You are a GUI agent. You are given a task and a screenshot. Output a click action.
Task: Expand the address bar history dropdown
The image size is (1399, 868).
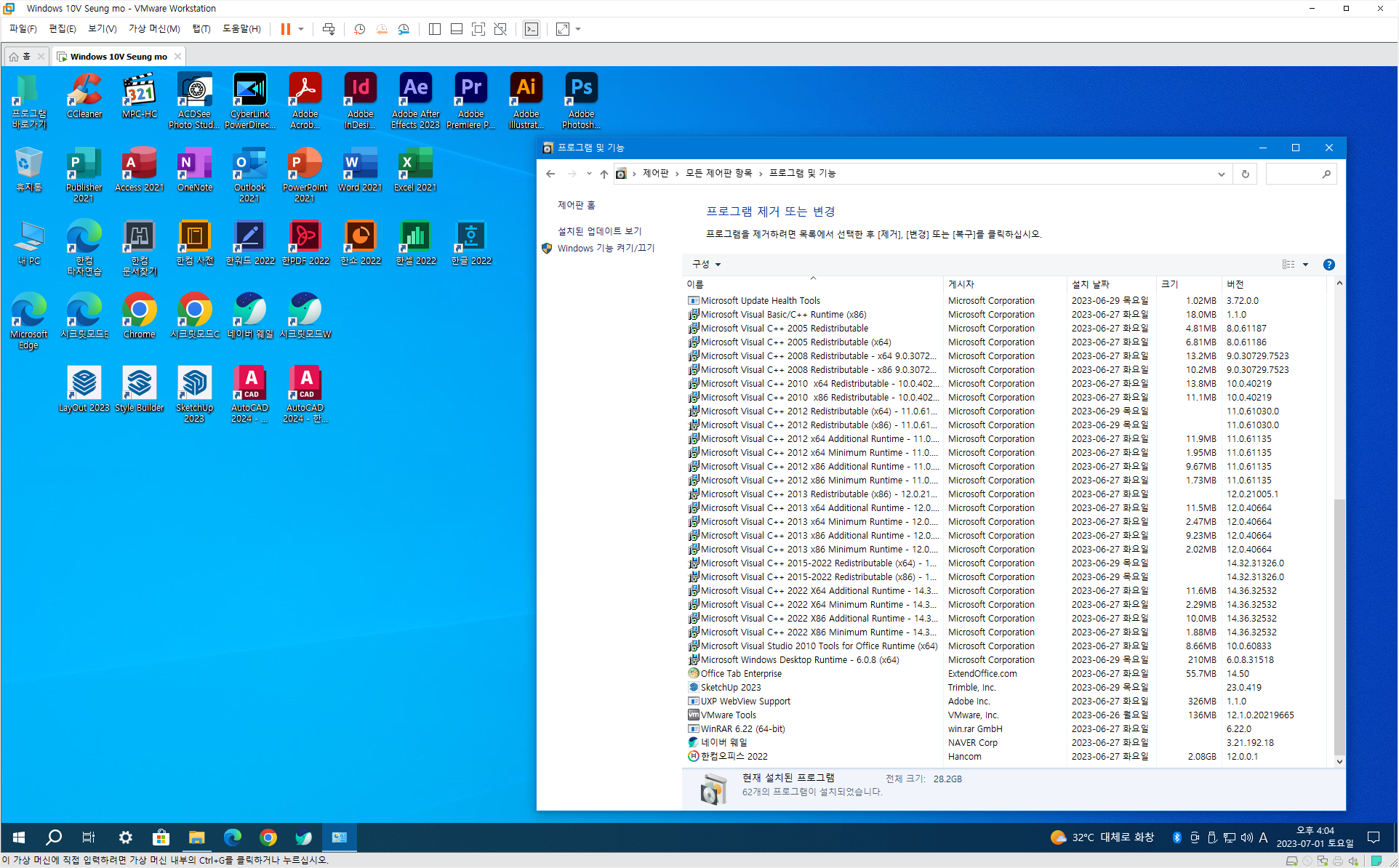(1221, 174)
